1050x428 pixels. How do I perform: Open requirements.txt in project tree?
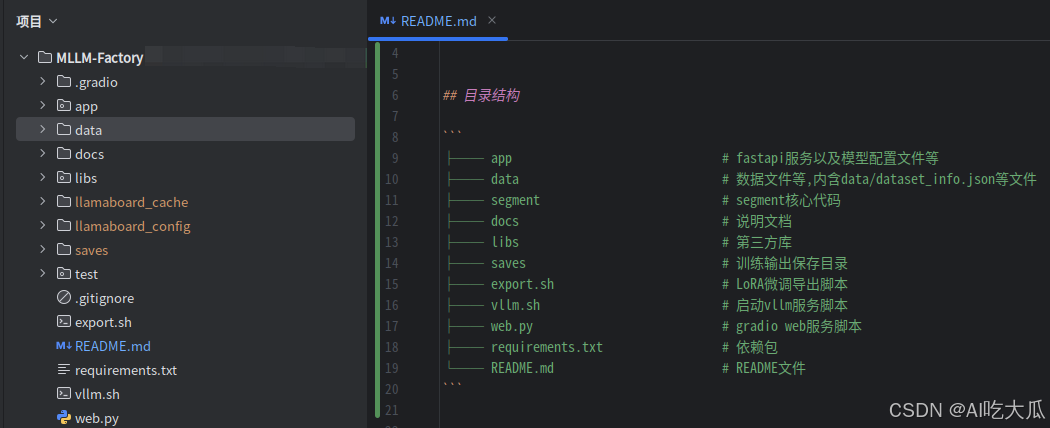click(x=126, y=370)
